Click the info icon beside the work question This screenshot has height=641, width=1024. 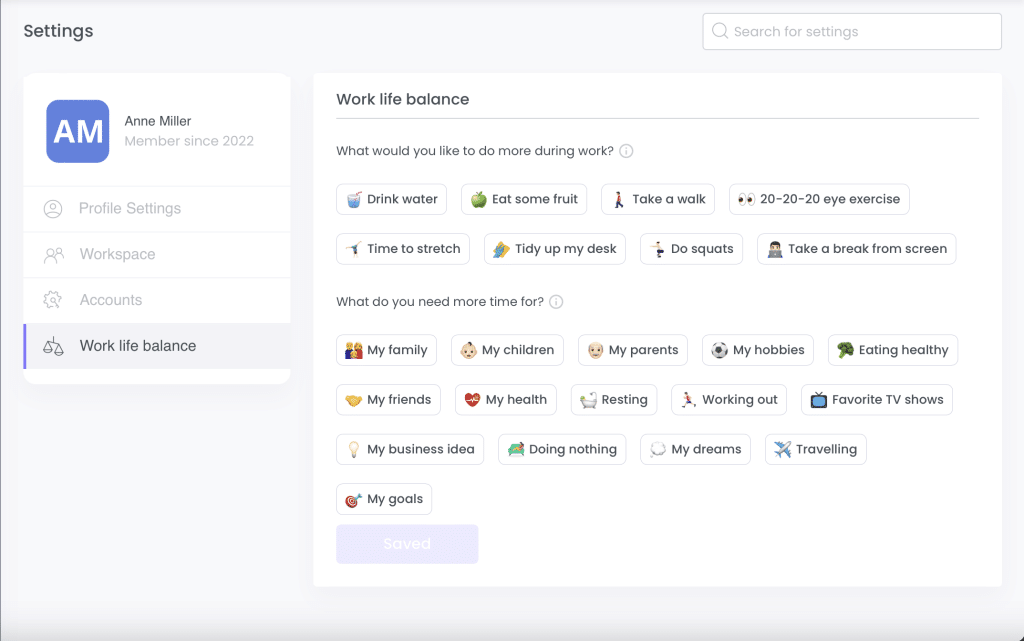tap(626, 151)
